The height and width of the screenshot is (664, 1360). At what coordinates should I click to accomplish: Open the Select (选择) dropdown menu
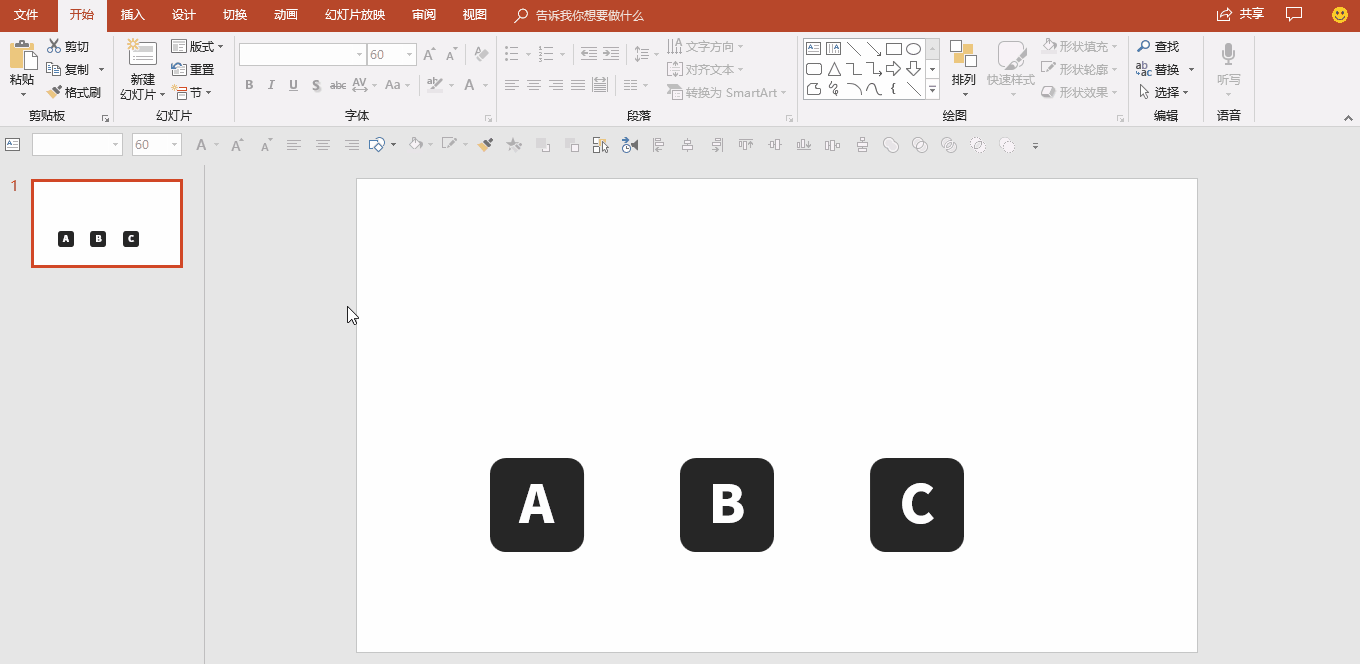coord(1164,92)
